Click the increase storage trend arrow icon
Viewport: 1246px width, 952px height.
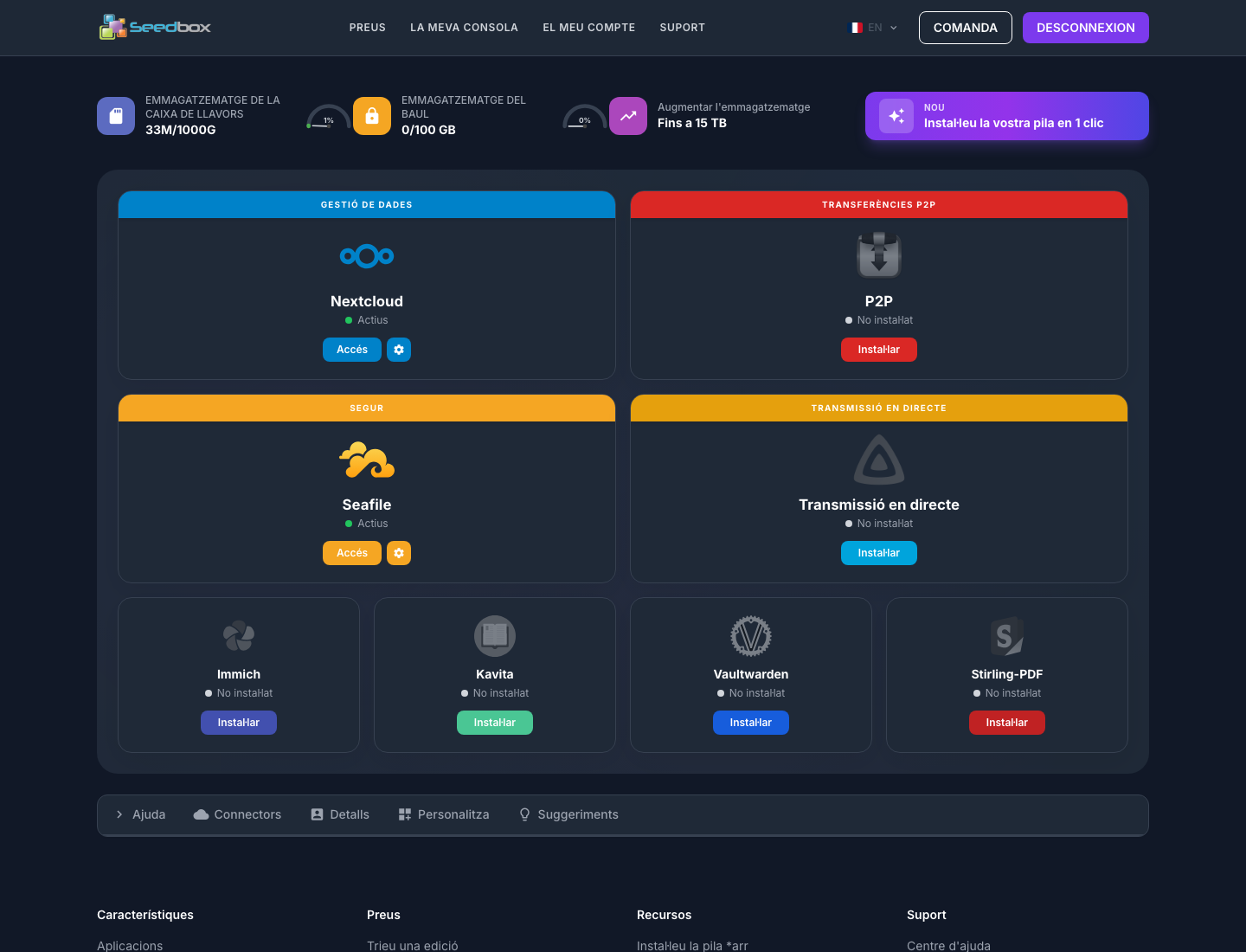[x=628, y=116]
